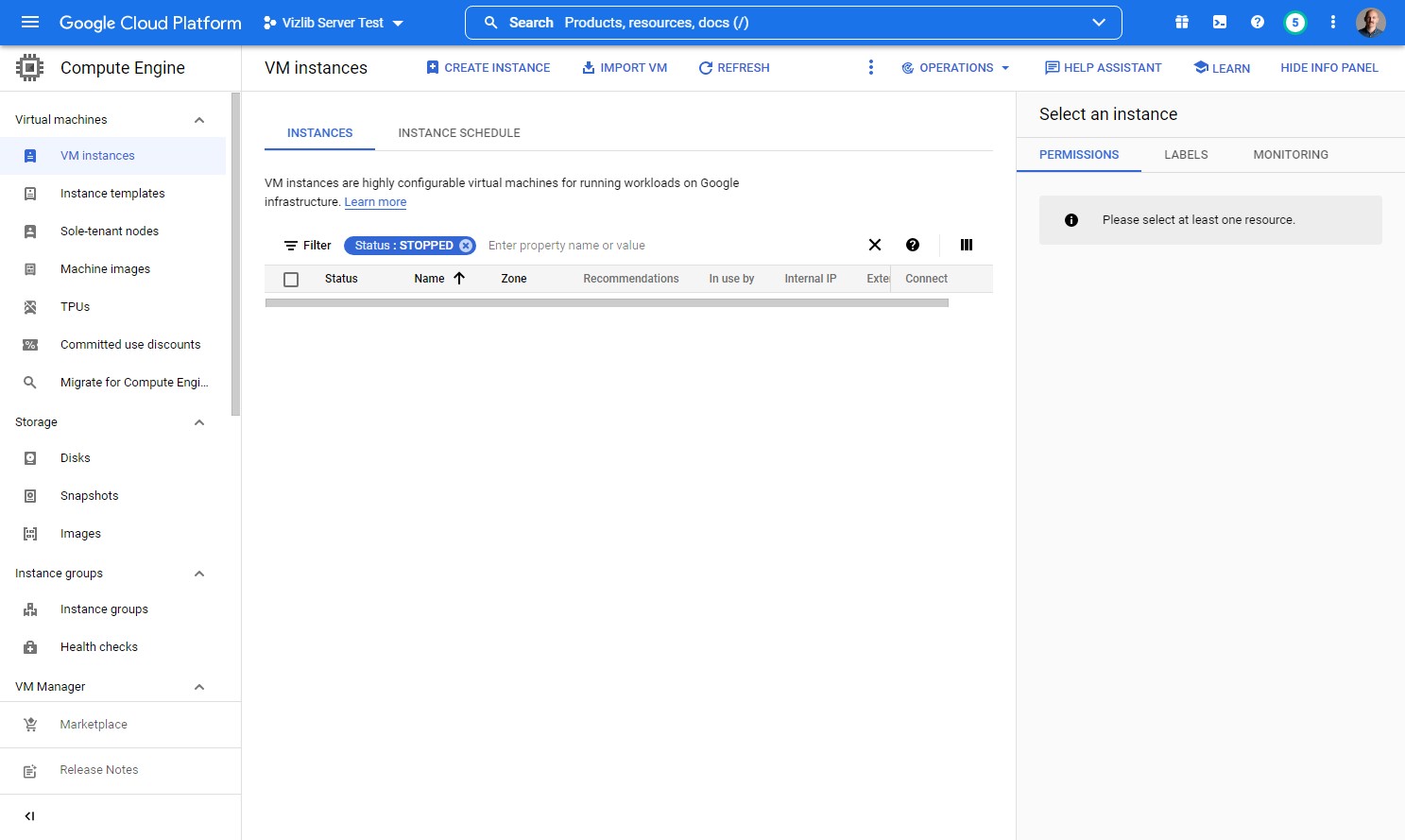Open Instance templates in sidebar
1405x840 pixels.
pyautogui.click(x=112, y=194)
